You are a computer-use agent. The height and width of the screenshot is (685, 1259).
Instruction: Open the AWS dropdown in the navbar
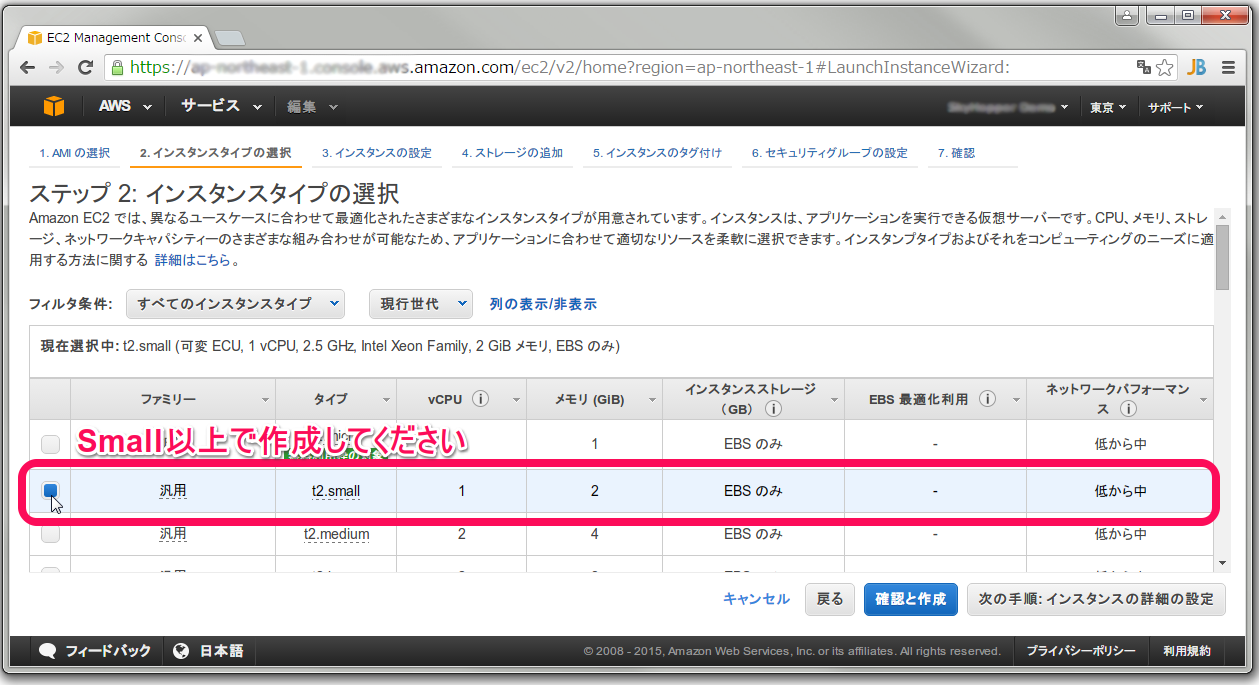[x=125, y=106]
